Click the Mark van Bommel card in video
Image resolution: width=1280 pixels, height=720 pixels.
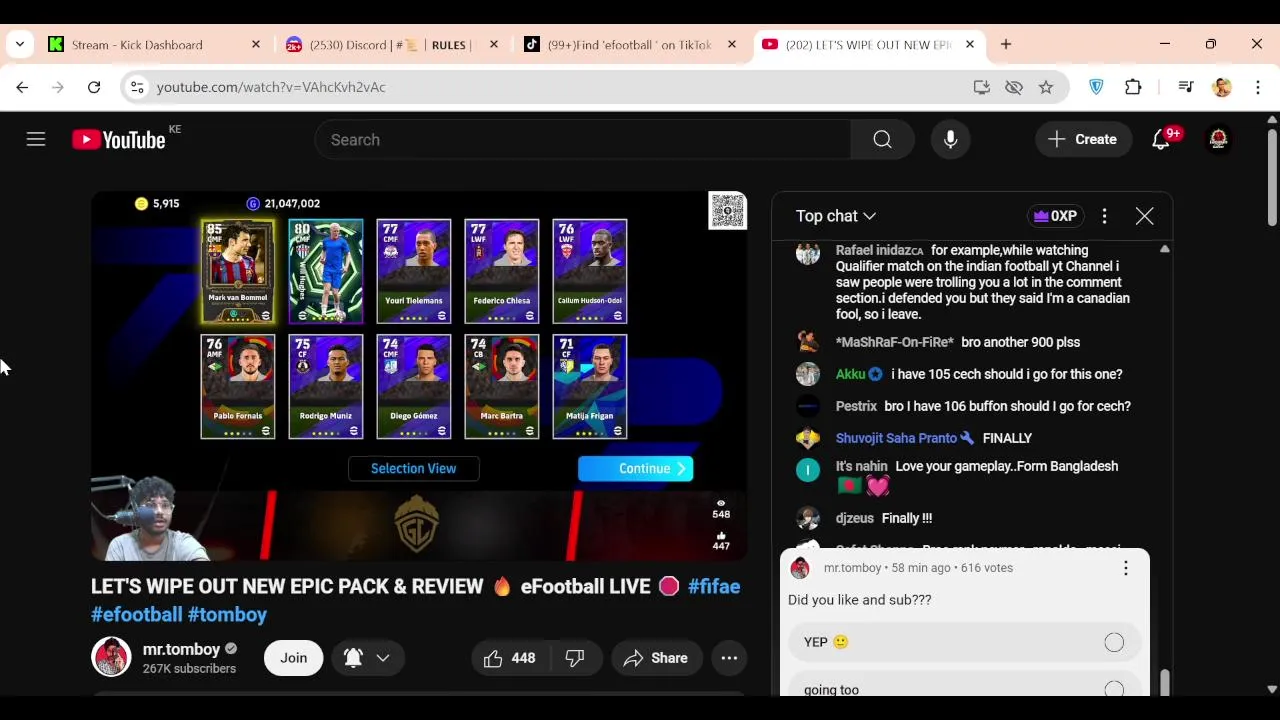[238, 271]
